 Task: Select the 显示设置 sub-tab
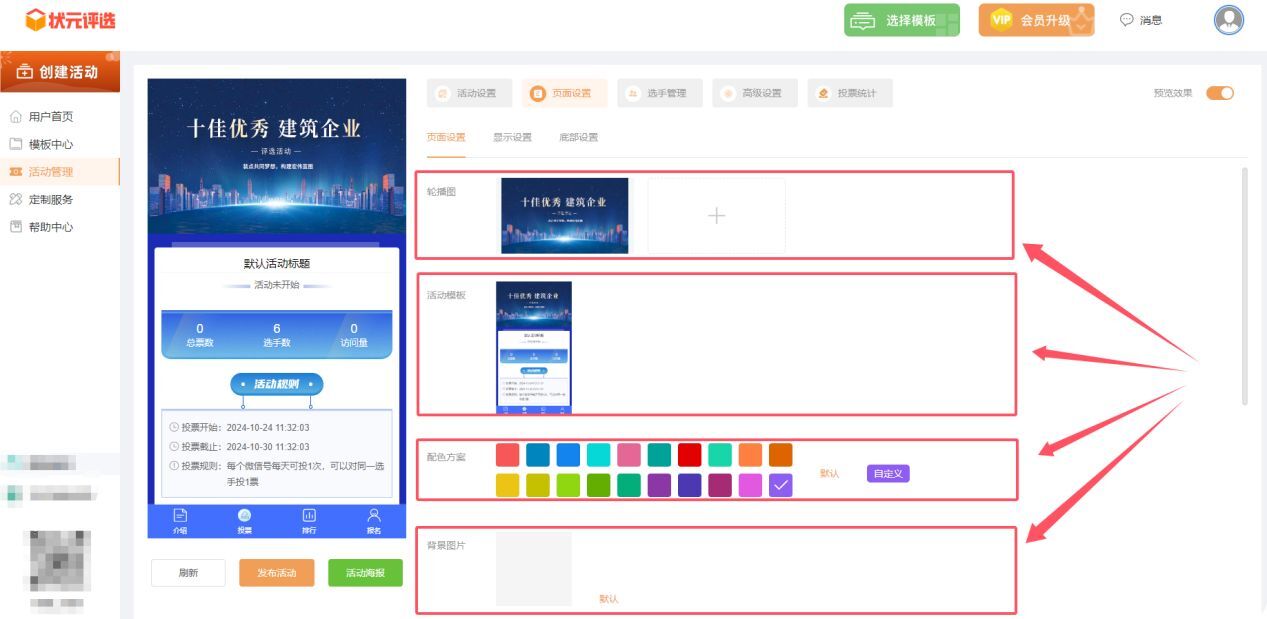[512, 137]
